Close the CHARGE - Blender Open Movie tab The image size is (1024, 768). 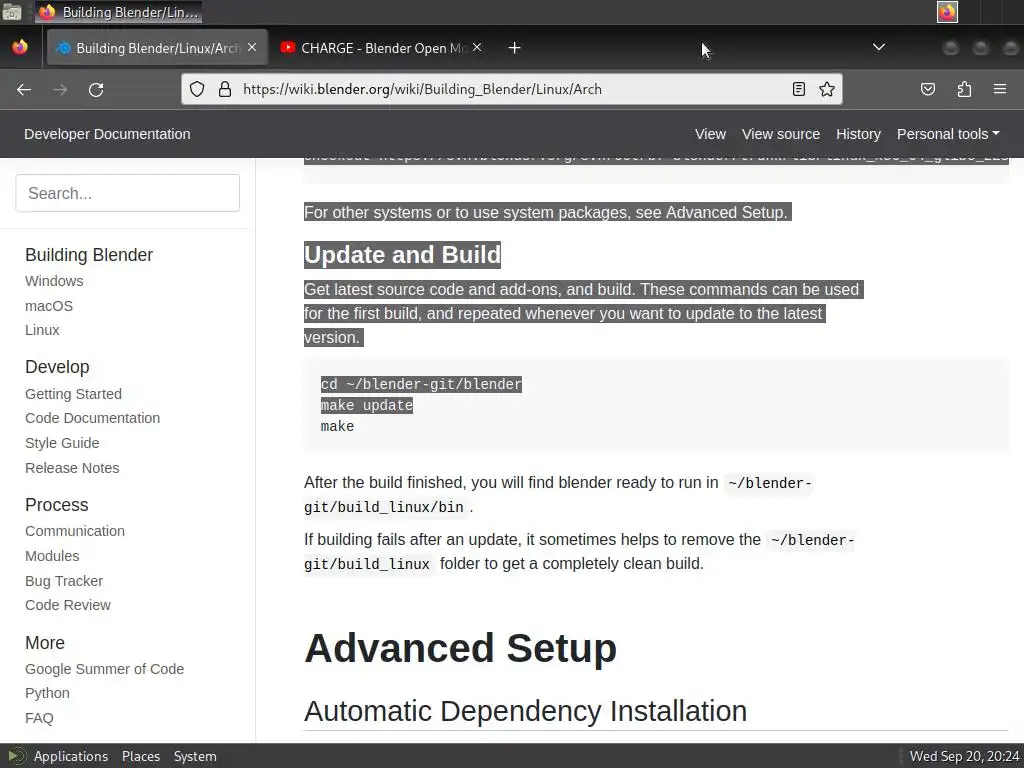pos(477,47)
